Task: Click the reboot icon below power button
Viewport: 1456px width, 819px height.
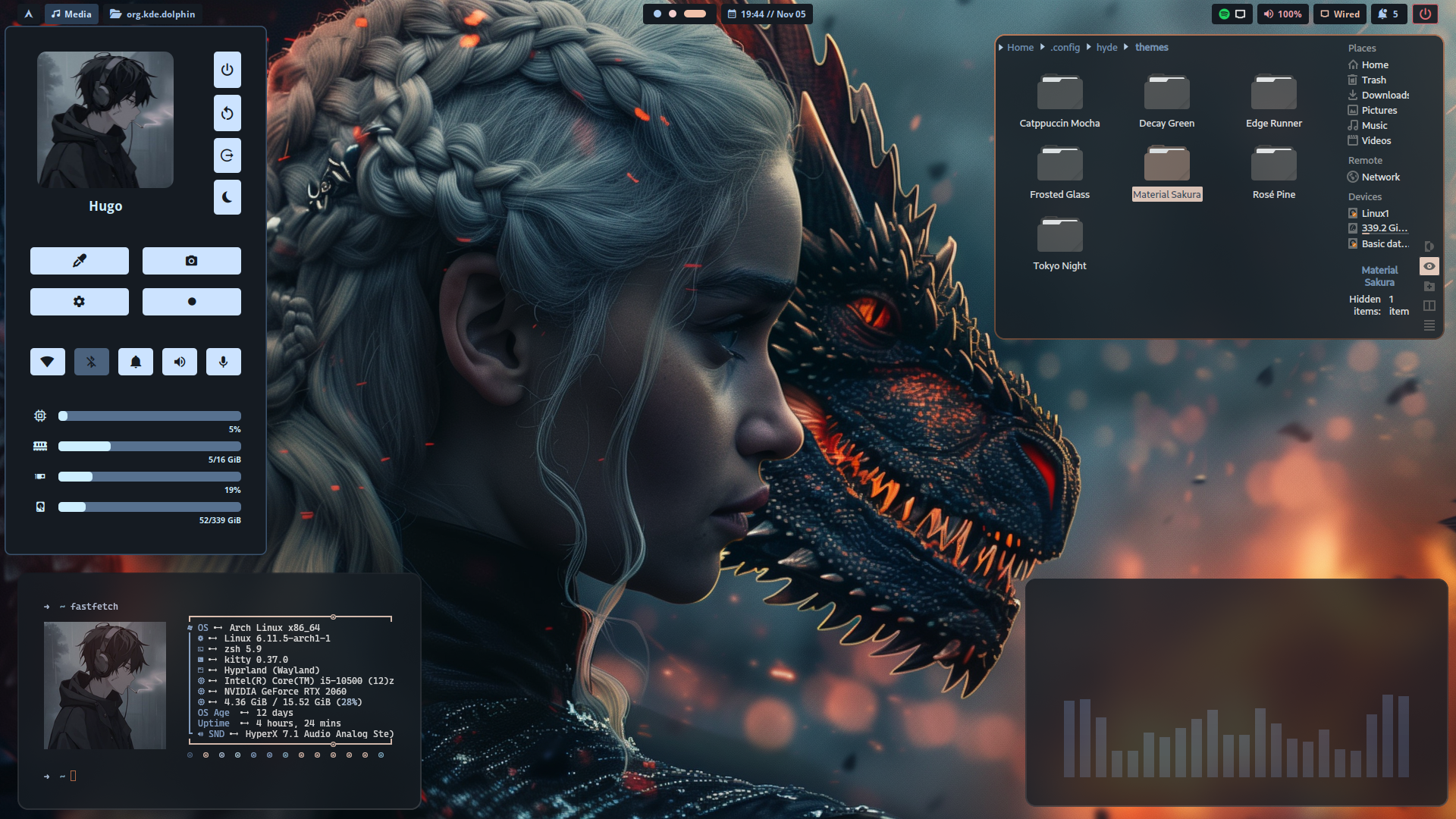Action: click(x=227, y=113)
